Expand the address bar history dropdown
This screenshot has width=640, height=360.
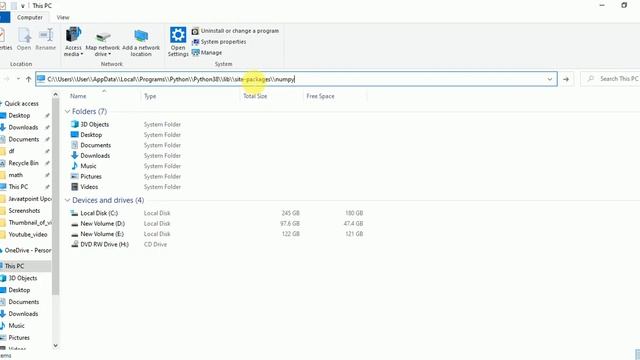(549, 79)
